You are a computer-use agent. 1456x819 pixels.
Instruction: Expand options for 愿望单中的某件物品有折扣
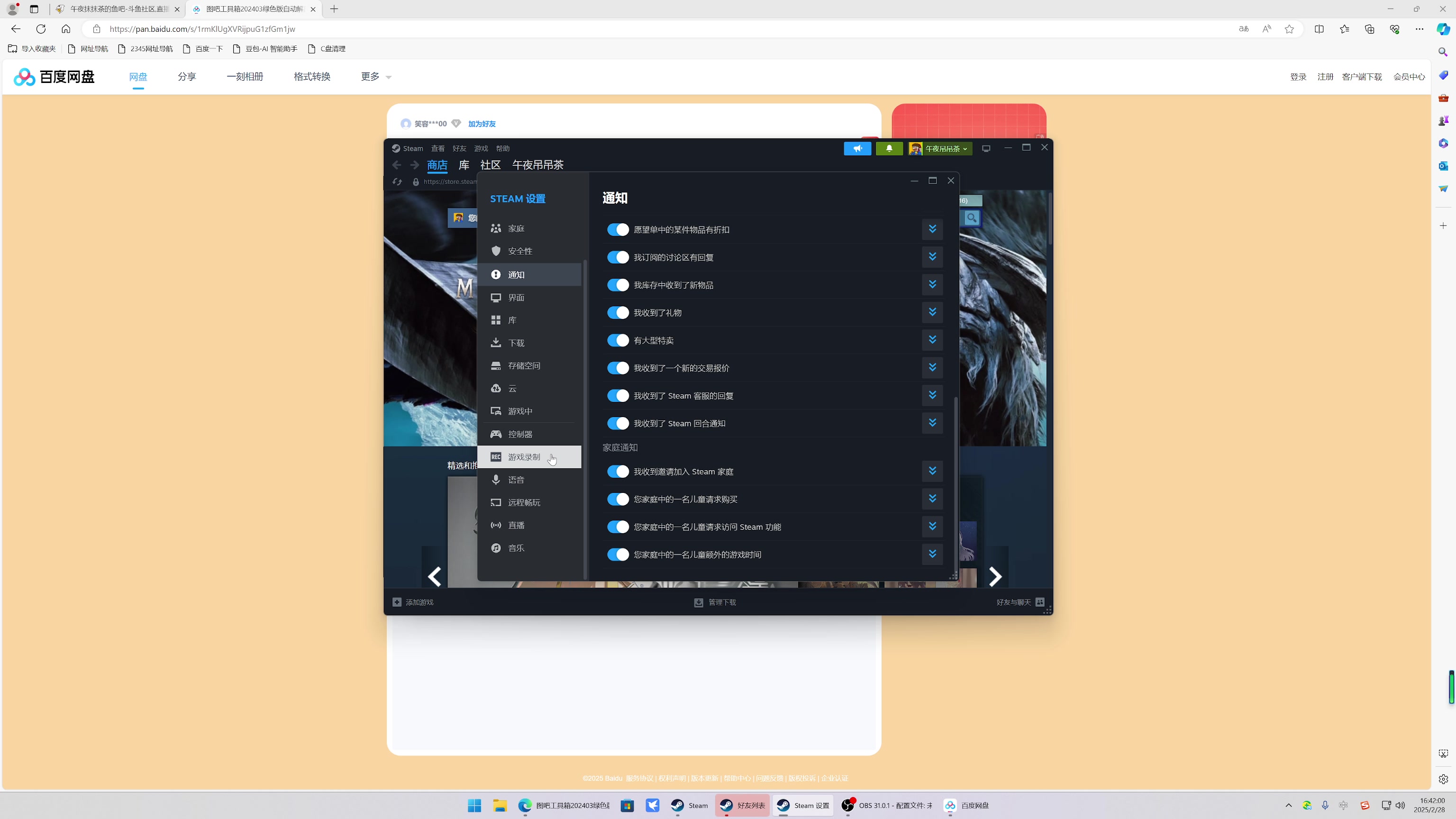pyautogui.click(x=932, y=229)
